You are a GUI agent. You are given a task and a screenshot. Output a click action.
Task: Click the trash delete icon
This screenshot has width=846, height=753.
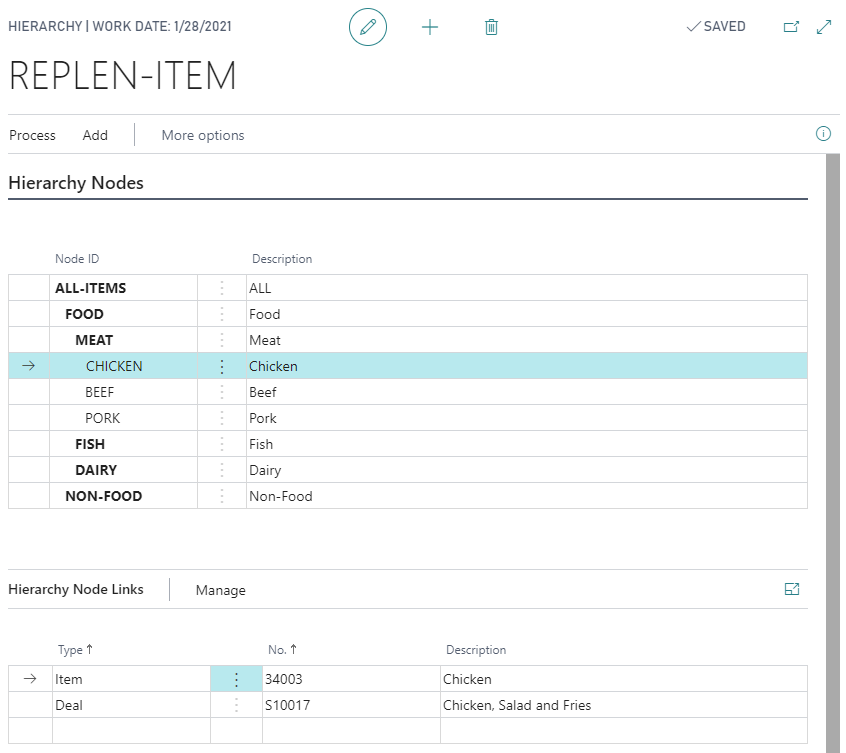point(491,27)
